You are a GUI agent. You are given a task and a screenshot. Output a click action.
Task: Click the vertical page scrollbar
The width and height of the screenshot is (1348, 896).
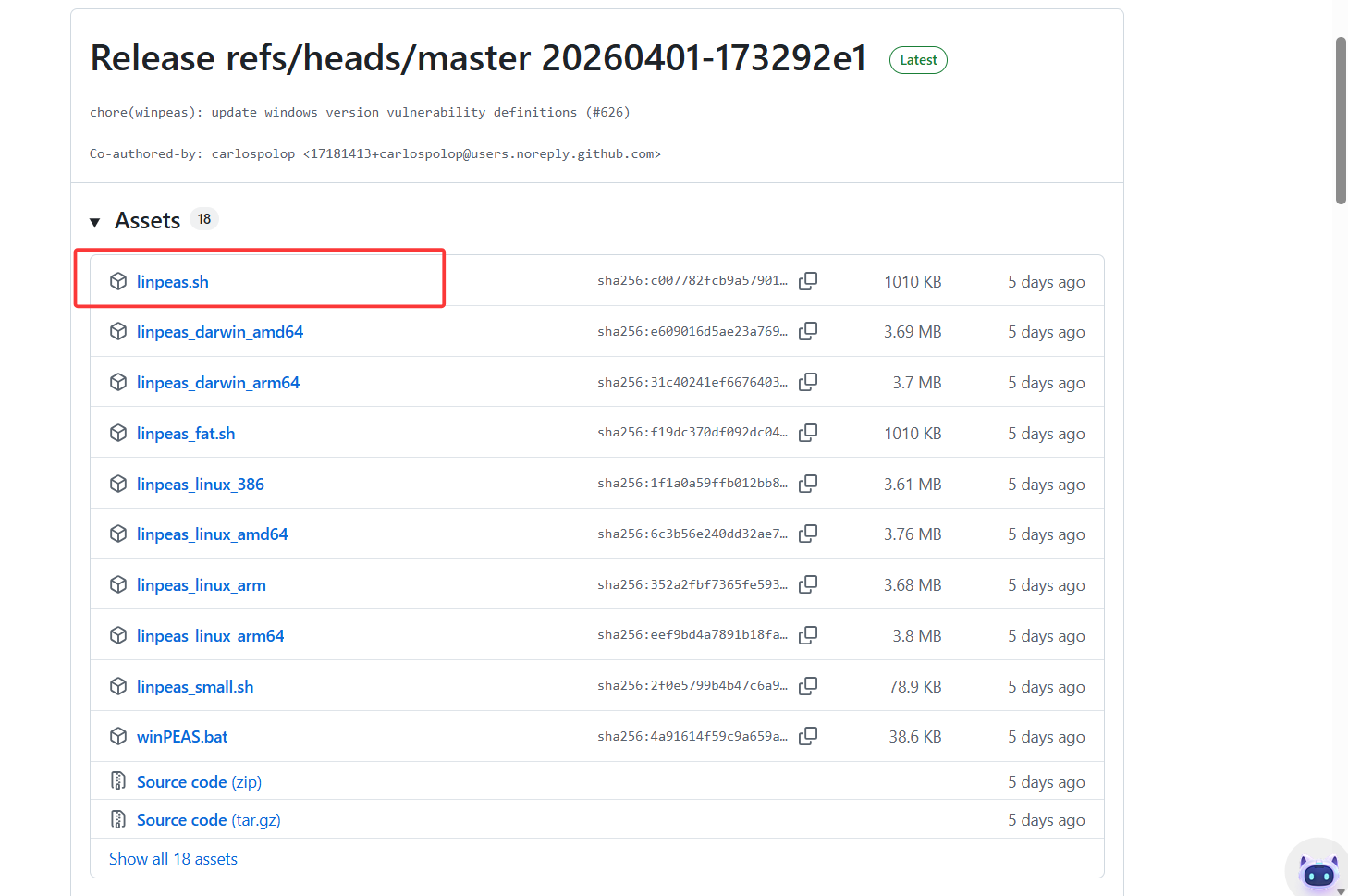point(1341,120)
